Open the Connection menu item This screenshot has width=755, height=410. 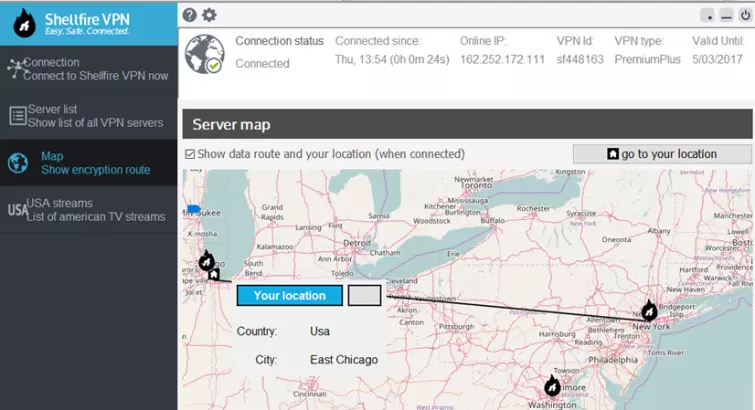point(95,69)
